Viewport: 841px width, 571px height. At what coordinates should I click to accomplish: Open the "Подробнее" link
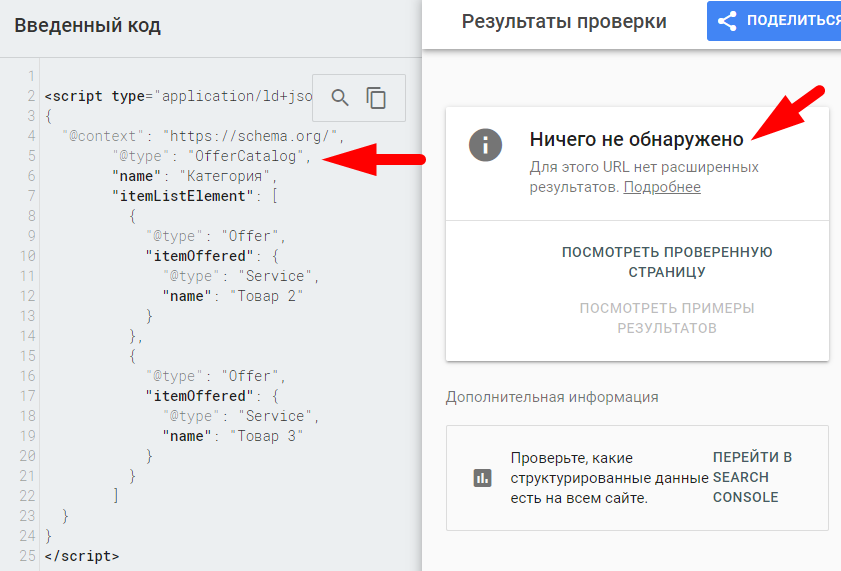662,187
